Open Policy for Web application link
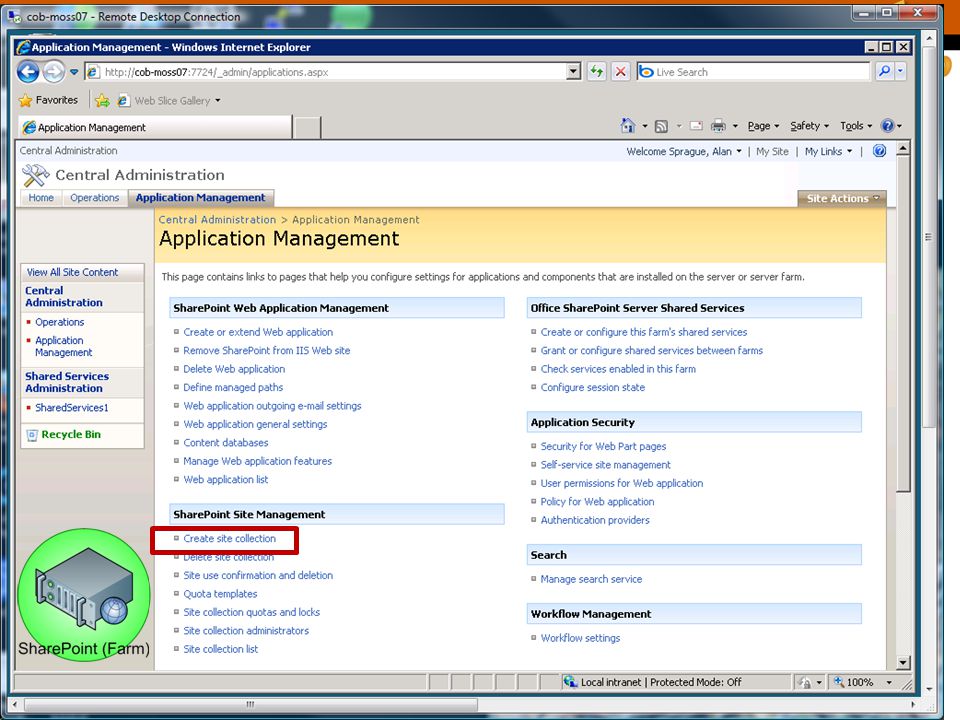This screenshot has width=960, height=720. (x=597, y=501)
